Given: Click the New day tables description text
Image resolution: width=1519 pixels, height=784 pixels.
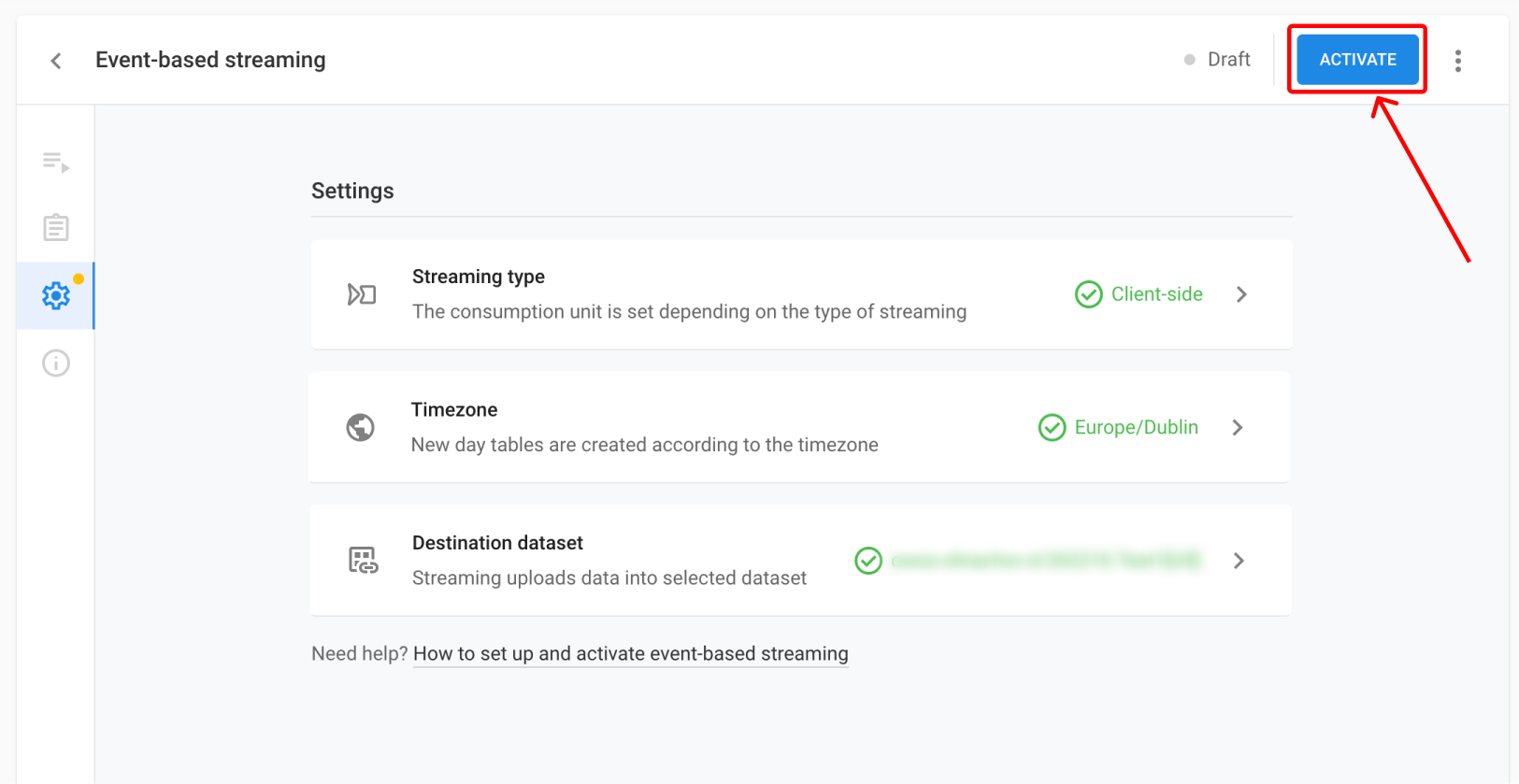Looking at the screenshot, I should [x=645, y=445].
